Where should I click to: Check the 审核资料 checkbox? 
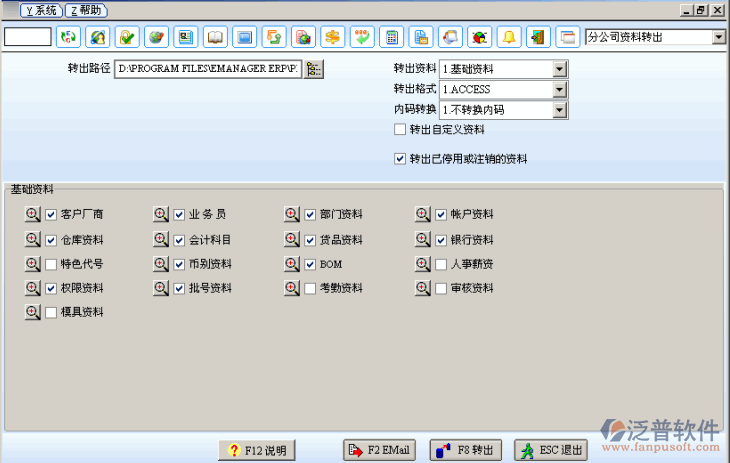[x=441, y=289]
